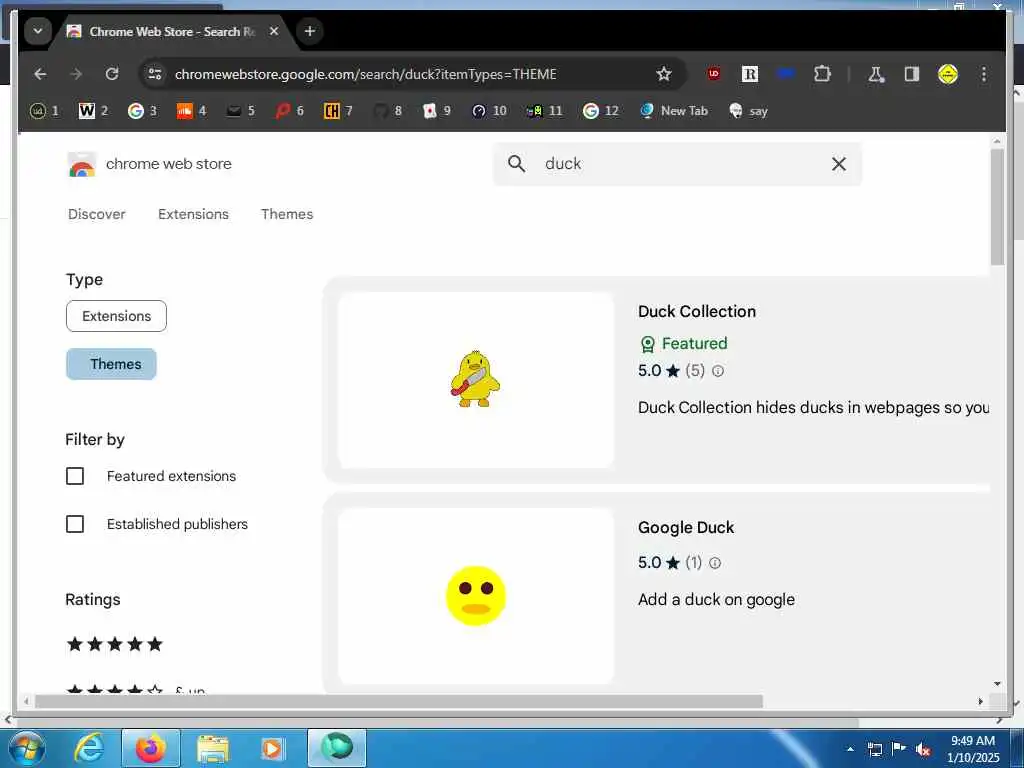The height and width of the screenshot is (768, 1024).
Task: Open the Windows Start menu
Action: tap(27, 748)
